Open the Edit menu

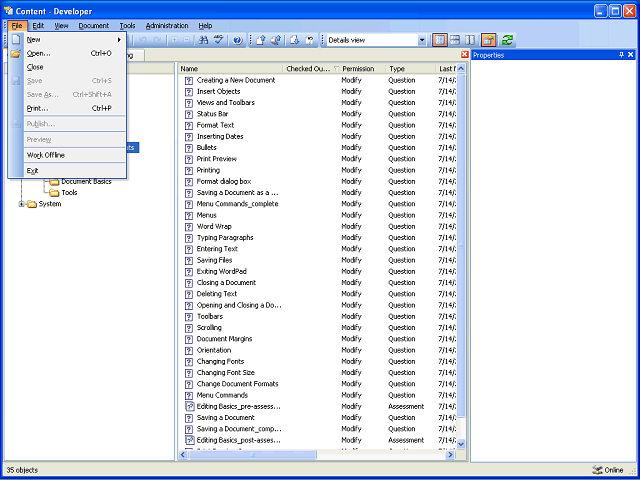pos(38,26)
